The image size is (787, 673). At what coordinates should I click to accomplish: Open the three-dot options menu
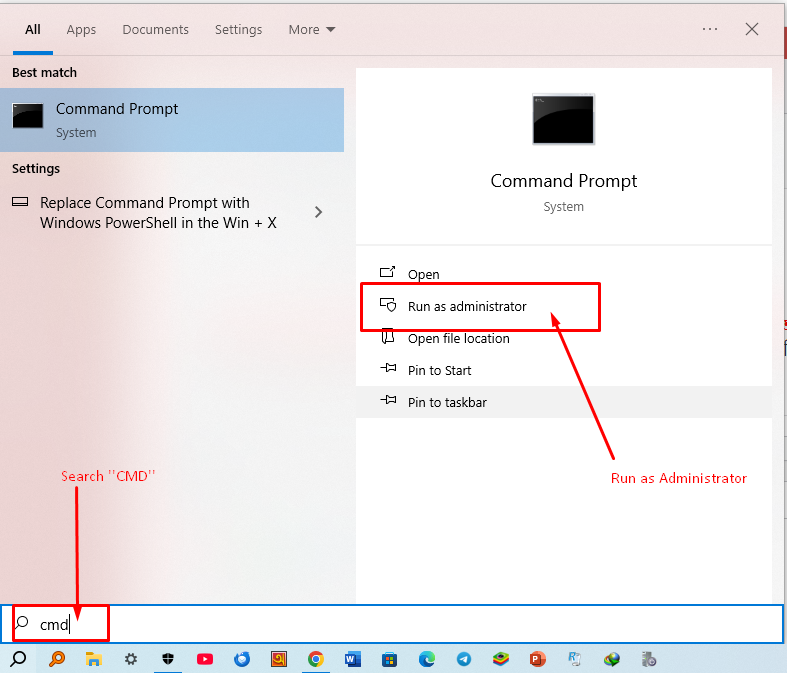coord(710,30)
